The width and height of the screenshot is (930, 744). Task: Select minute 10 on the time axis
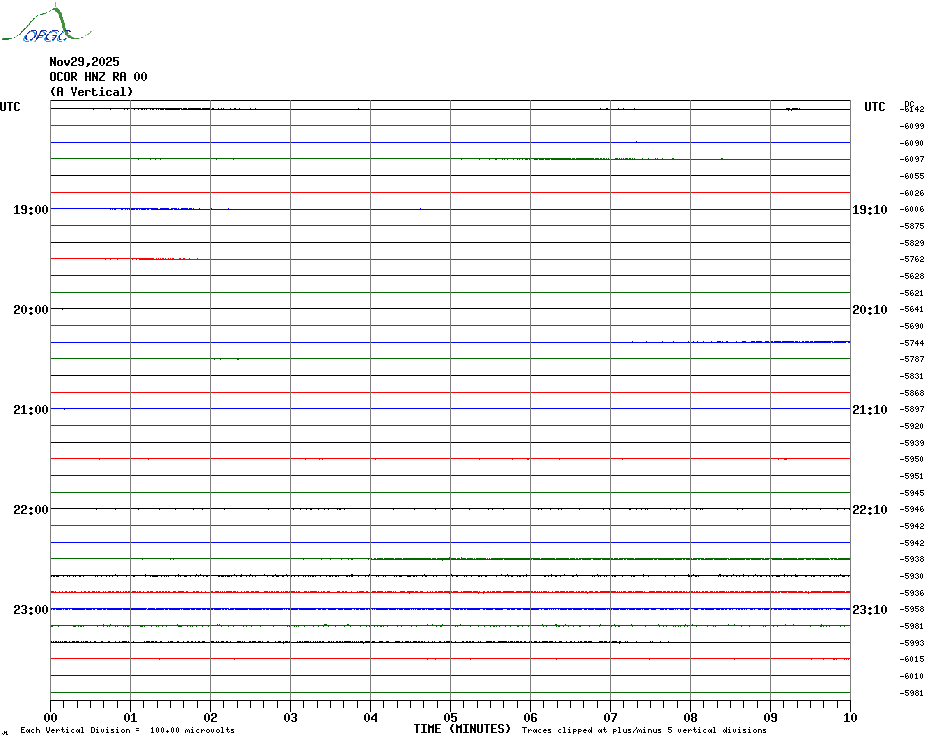pyautogui.click(x=849, y=717)
